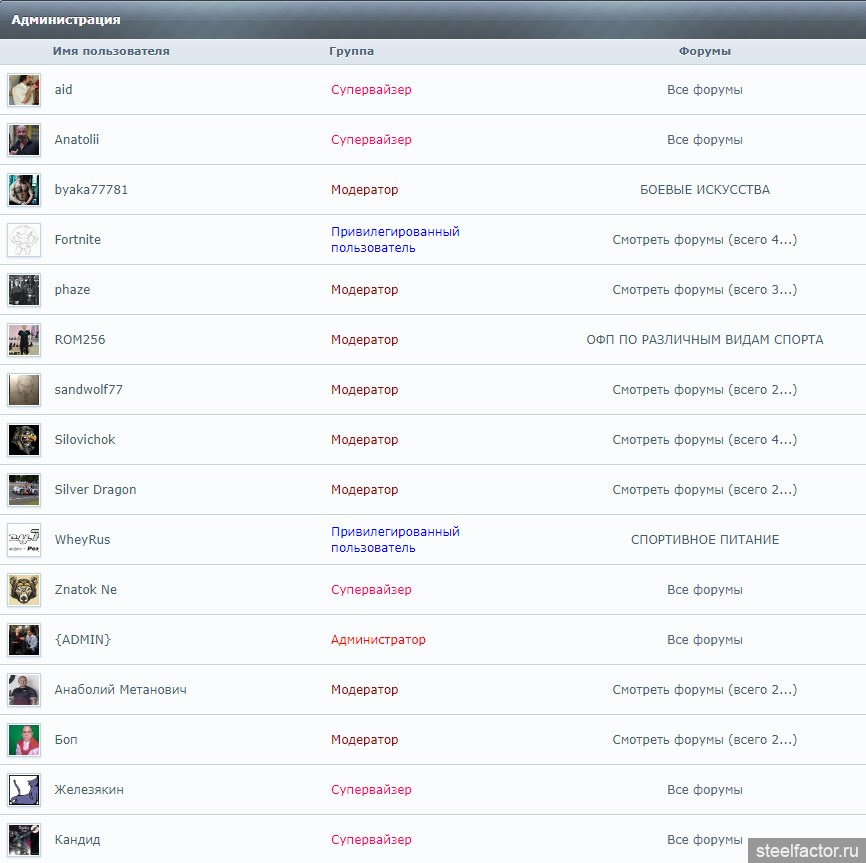Click the WheyRus logo avatar

point(24,540)
